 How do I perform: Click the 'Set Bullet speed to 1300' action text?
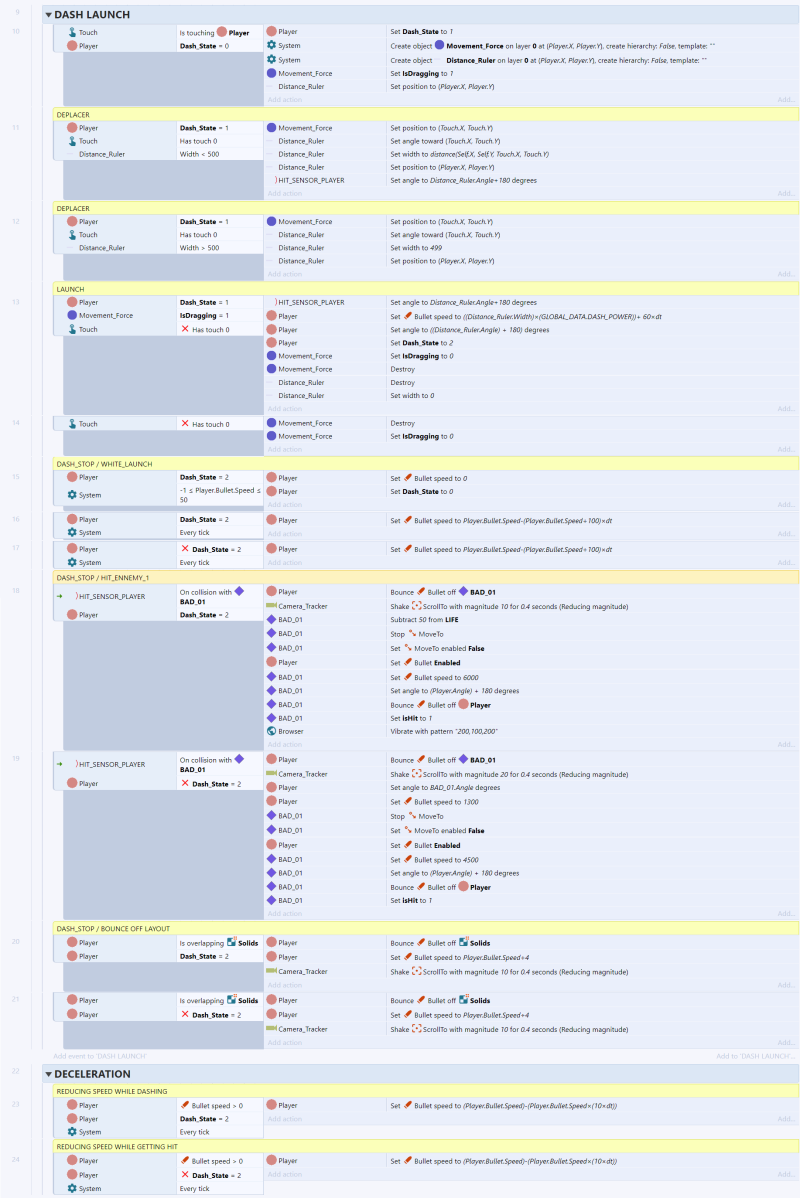coord(436,802)
